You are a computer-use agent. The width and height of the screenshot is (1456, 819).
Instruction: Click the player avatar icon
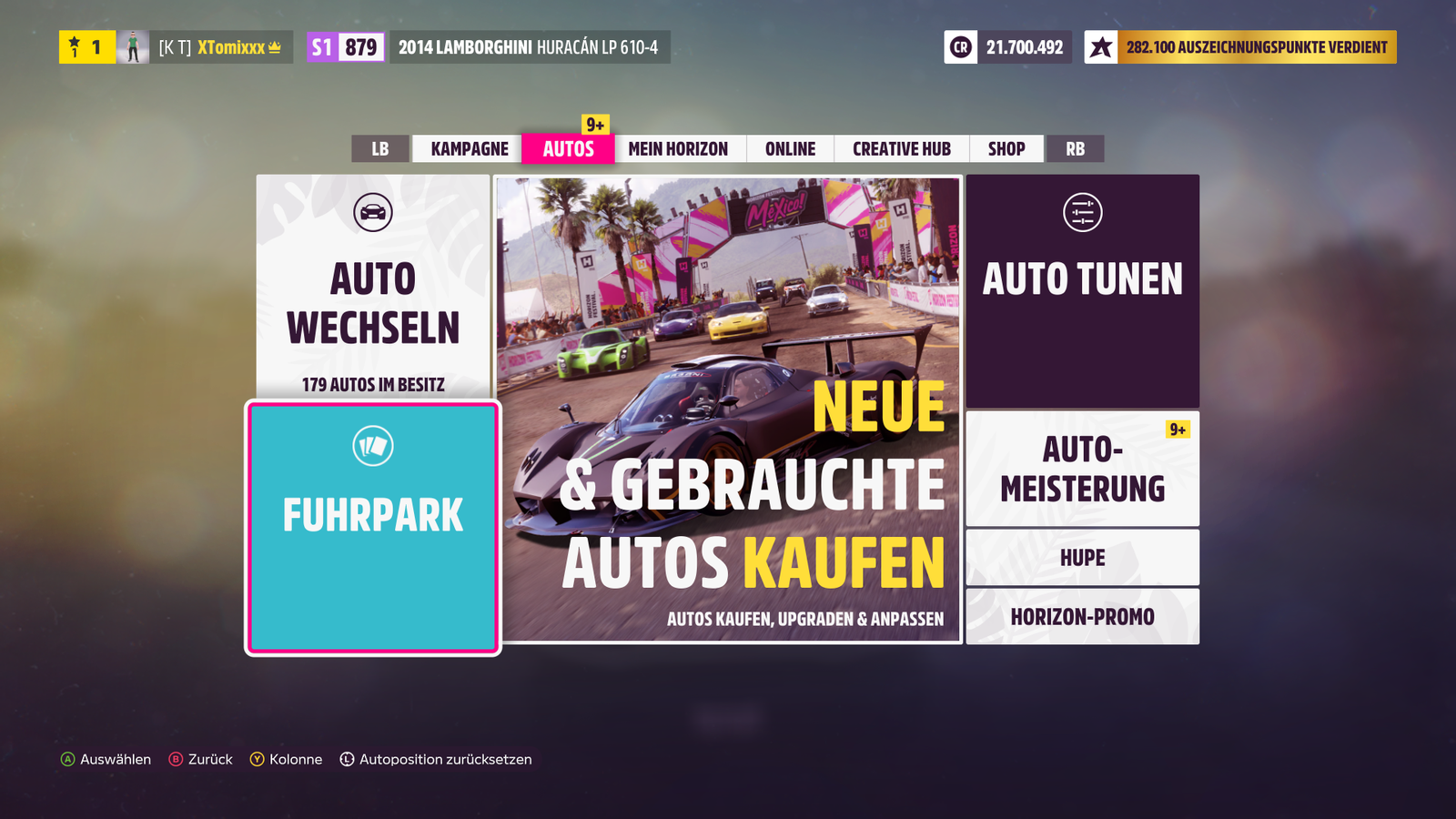click(x=133, y=47)
